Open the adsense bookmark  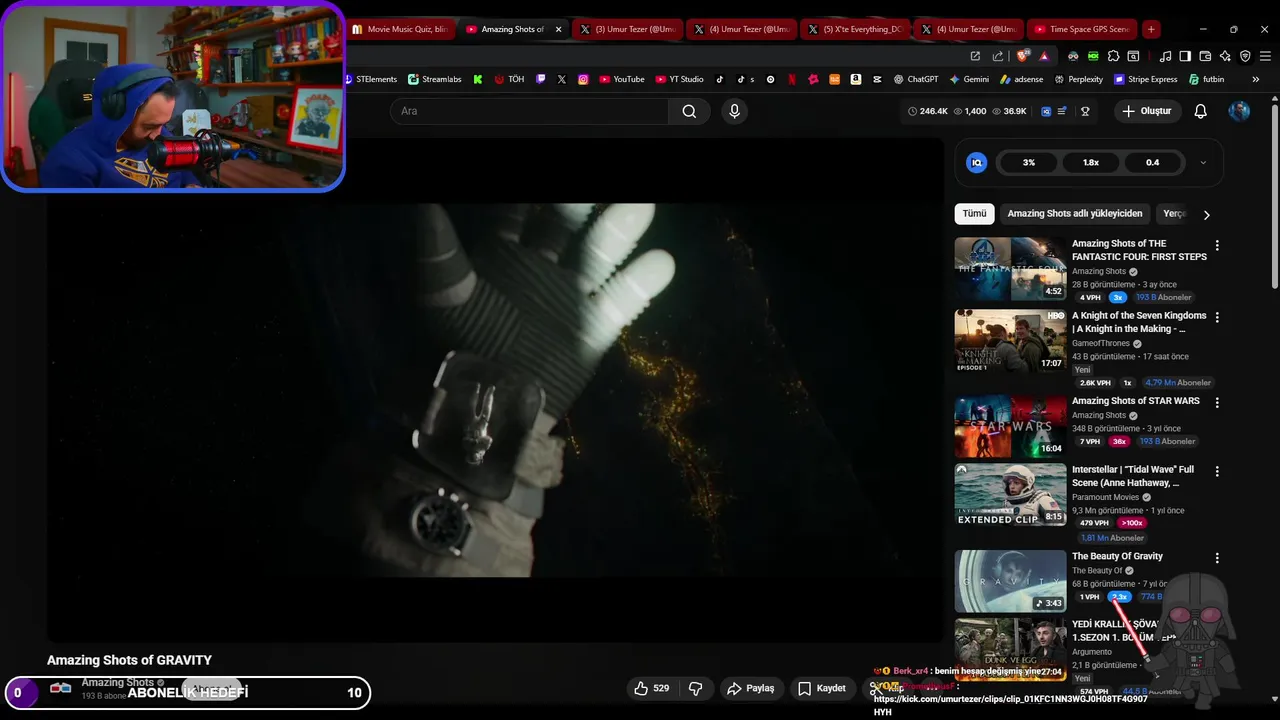click(x=1021, y=79)
